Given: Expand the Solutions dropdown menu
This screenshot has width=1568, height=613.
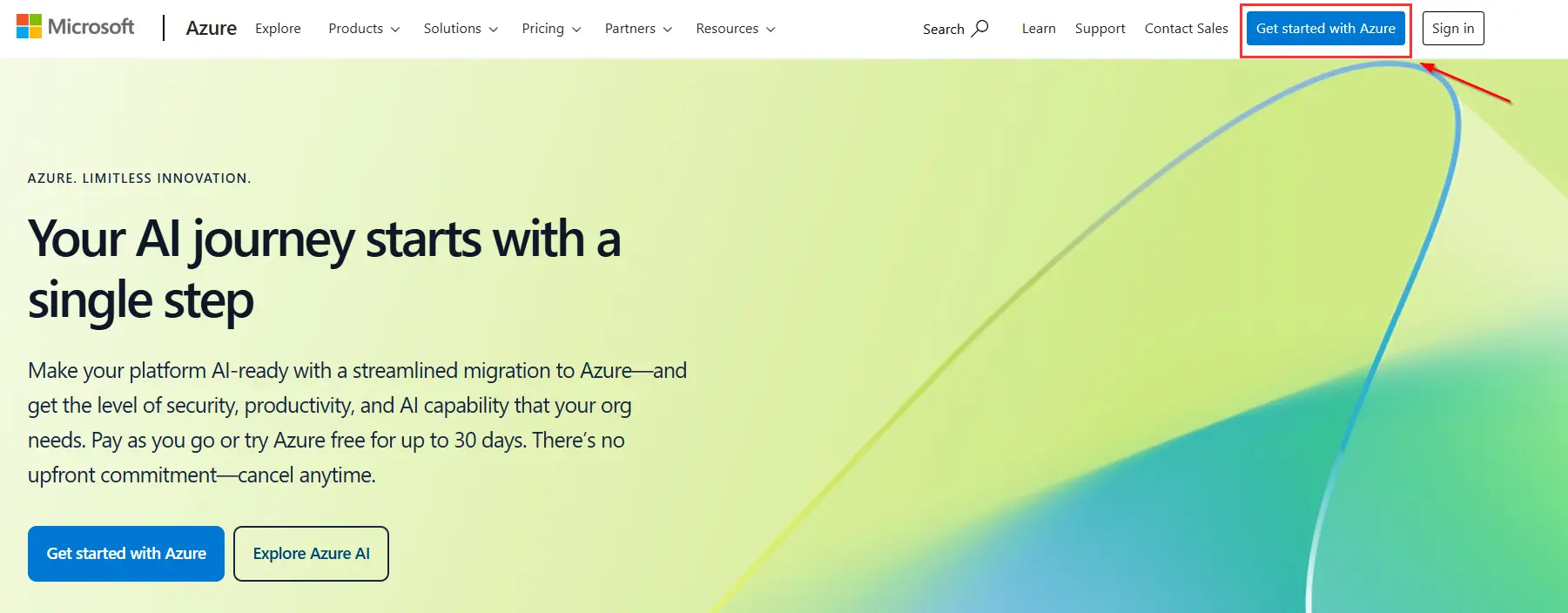Looking at the screenshot, I should point(461,29).
